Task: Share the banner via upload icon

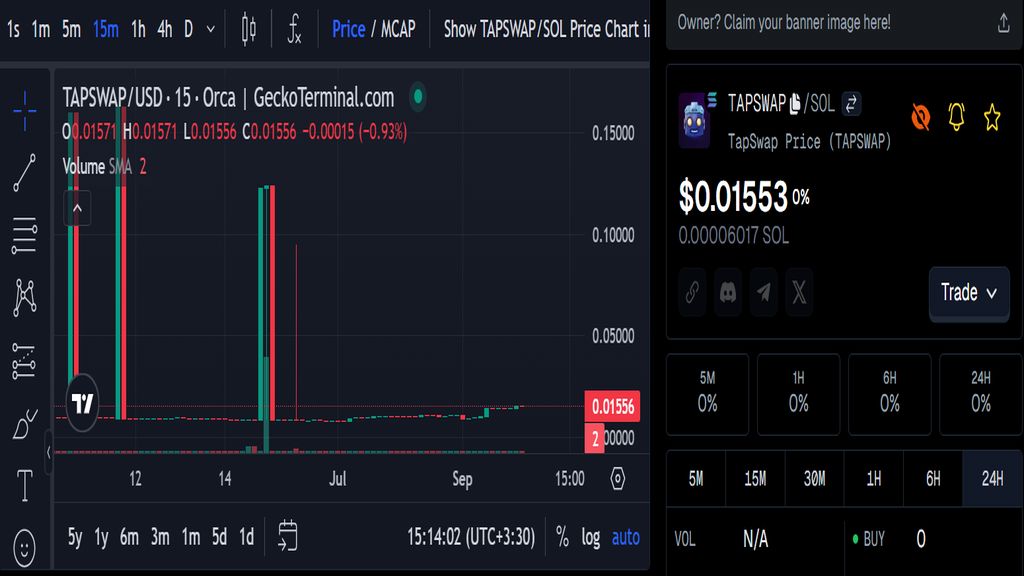Action: tap(1004, 24)
